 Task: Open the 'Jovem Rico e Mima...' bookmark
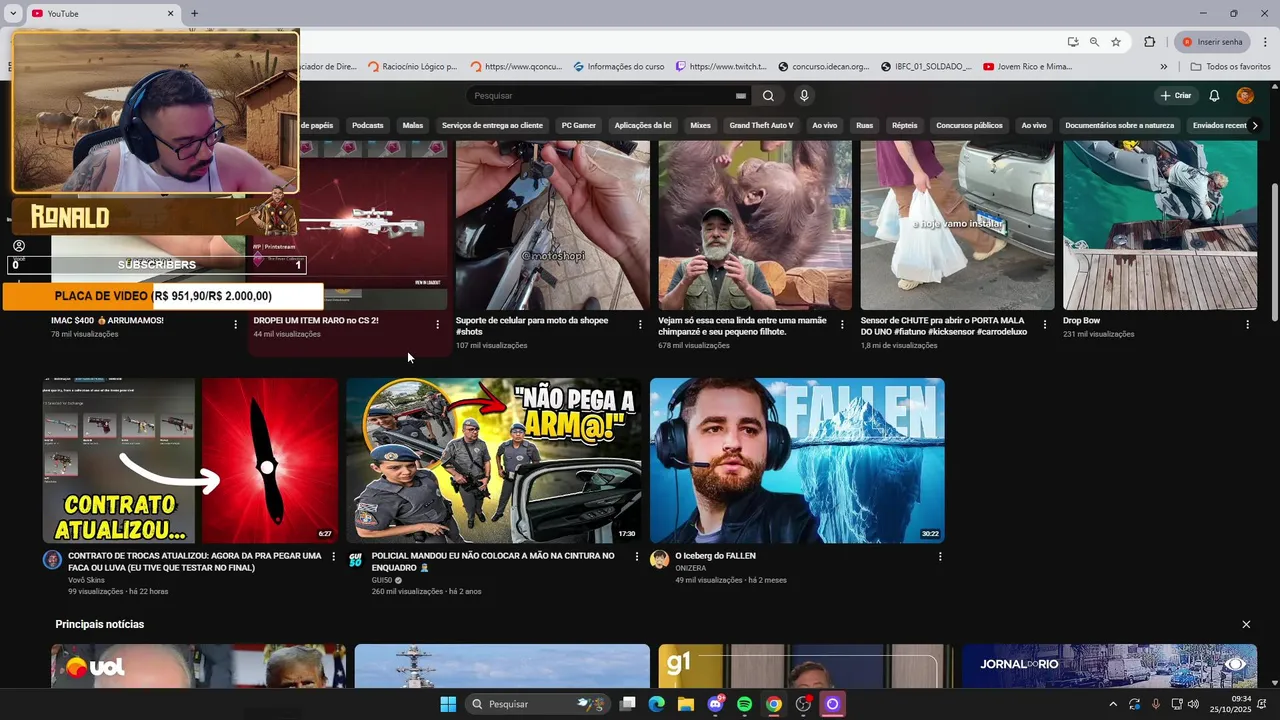[1027, 67]
